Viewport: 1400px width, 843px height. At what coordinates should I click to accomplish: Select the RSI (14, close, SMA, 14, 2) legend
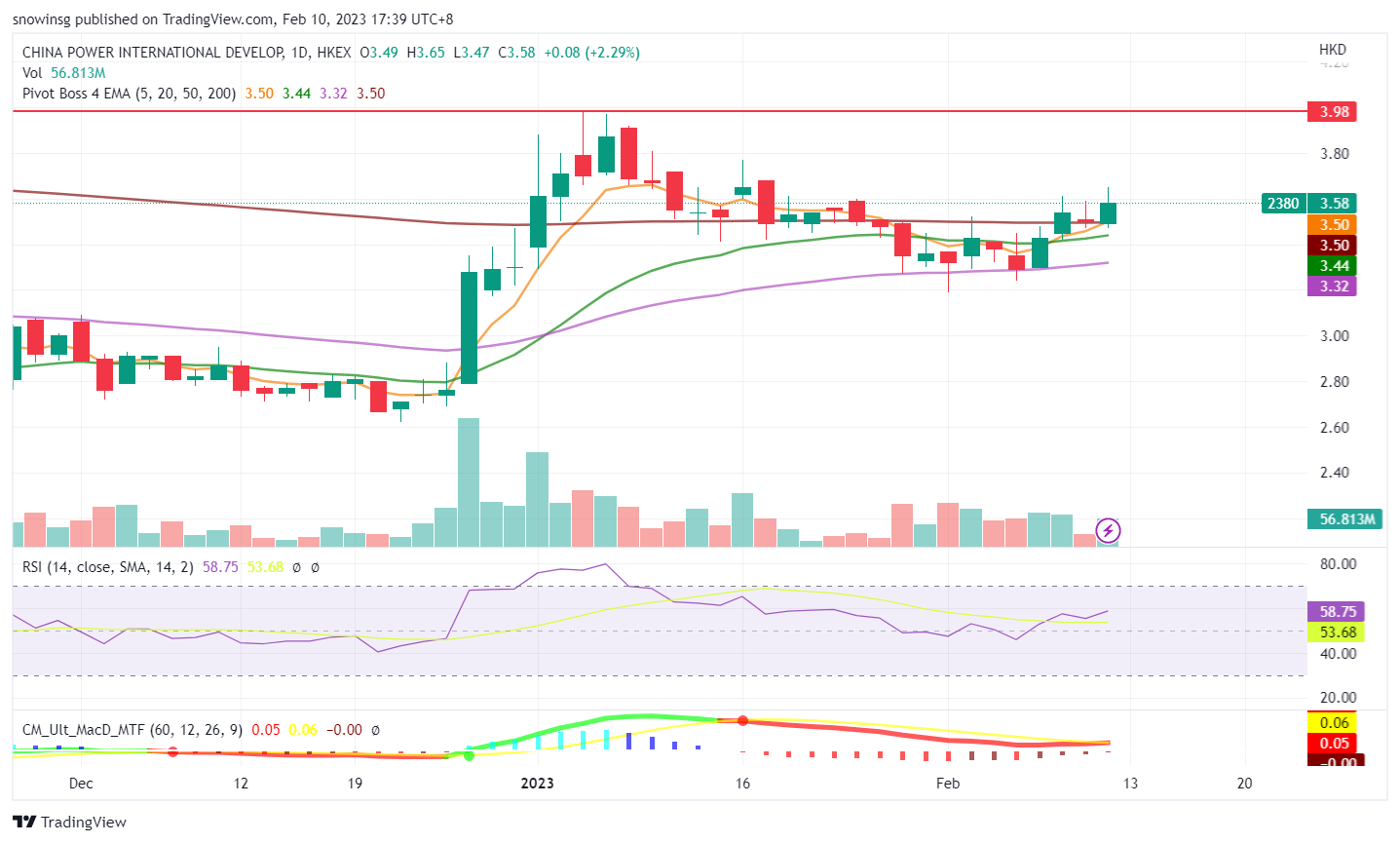[108, 566]
